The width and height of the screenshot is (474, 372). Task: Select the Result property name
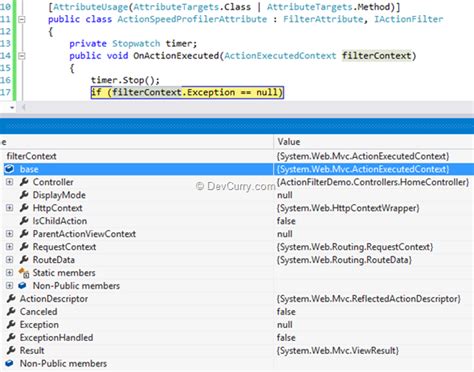coord(32,351)
